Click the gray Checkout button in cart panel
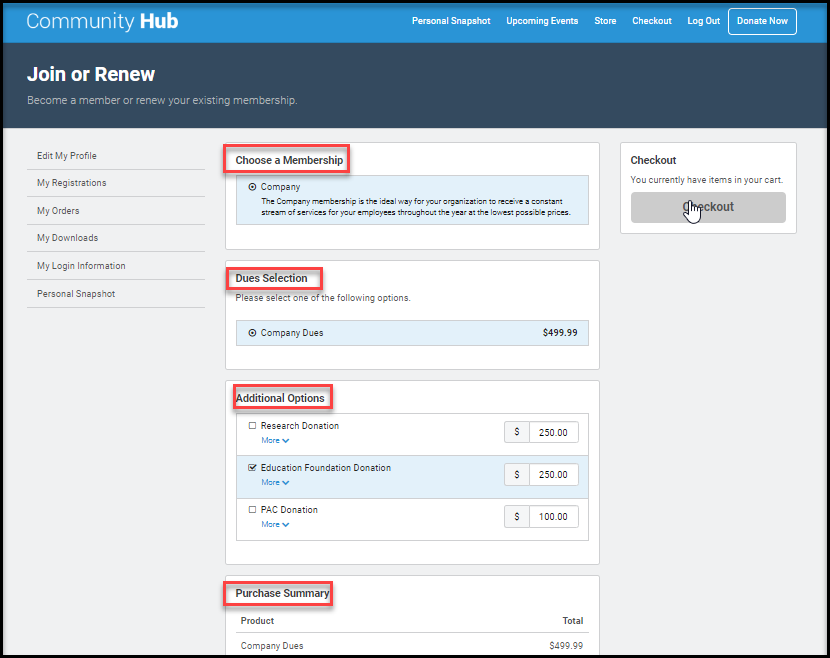This screenshot has height=658, width=830. [x=708, y=207]
